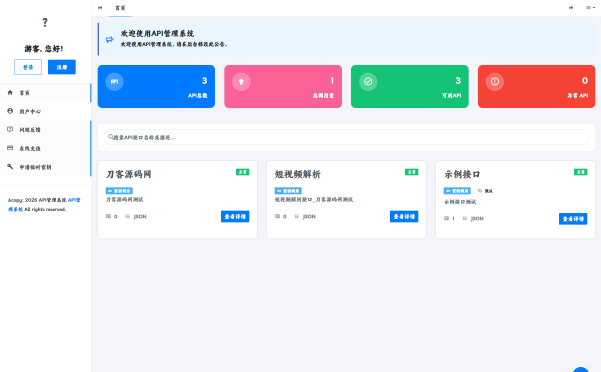
Task: Click 查看详情 on the 短视频解析 card
Action: pos(404,216)
